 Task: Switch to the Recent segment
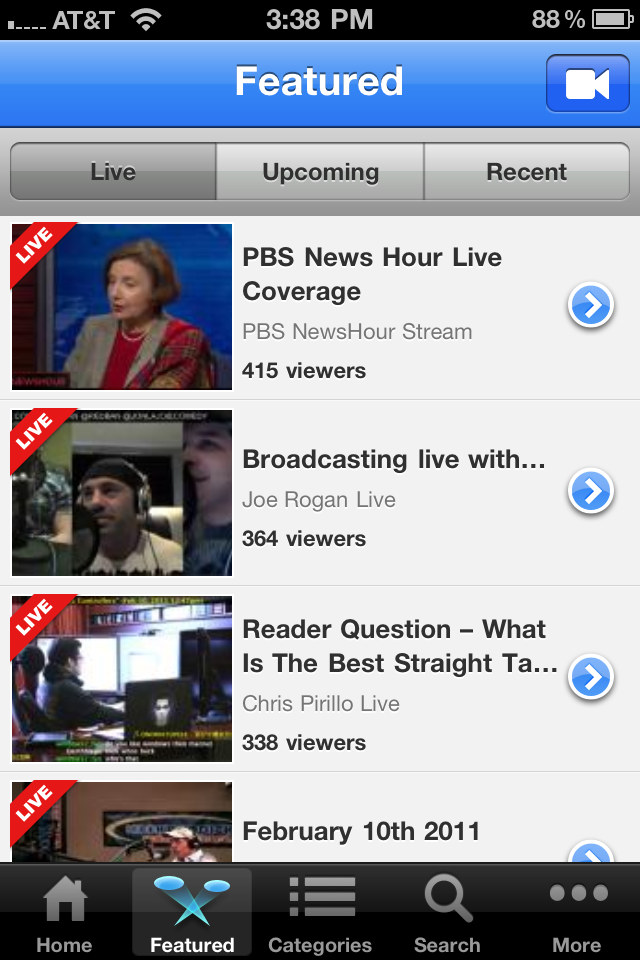(x=527, y=172)
